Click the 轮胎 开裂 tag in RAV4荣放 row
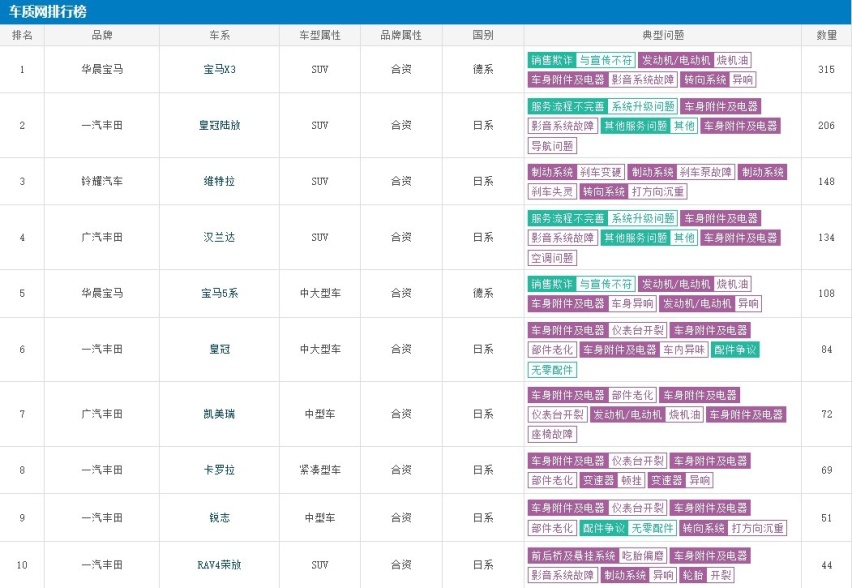This screenshot has height=588, width=852. tap(707, 575)
